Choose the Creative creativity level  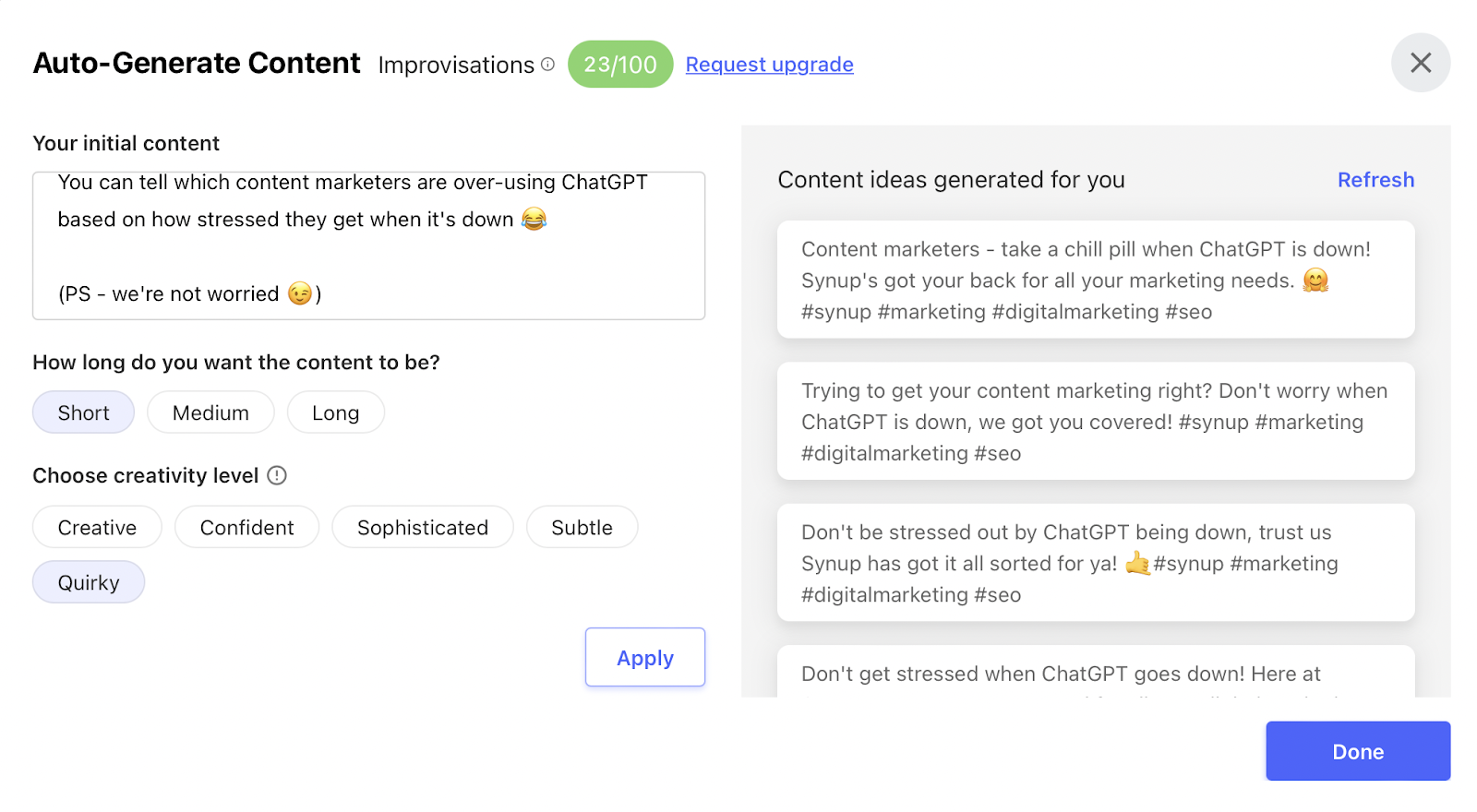point(97,527)
